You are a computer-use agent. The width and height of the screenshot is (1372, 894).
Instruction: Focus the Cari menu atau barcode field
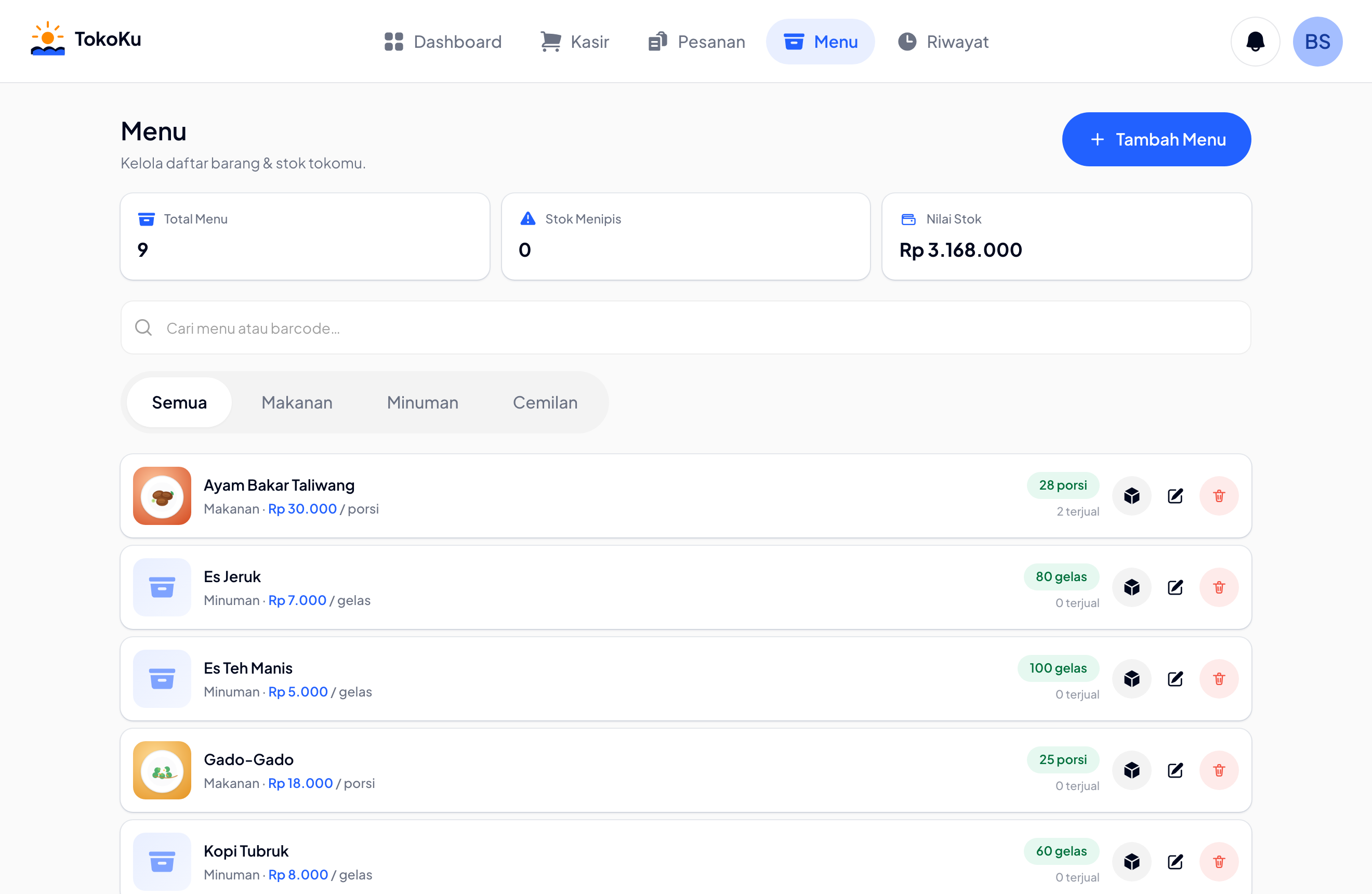685,328
